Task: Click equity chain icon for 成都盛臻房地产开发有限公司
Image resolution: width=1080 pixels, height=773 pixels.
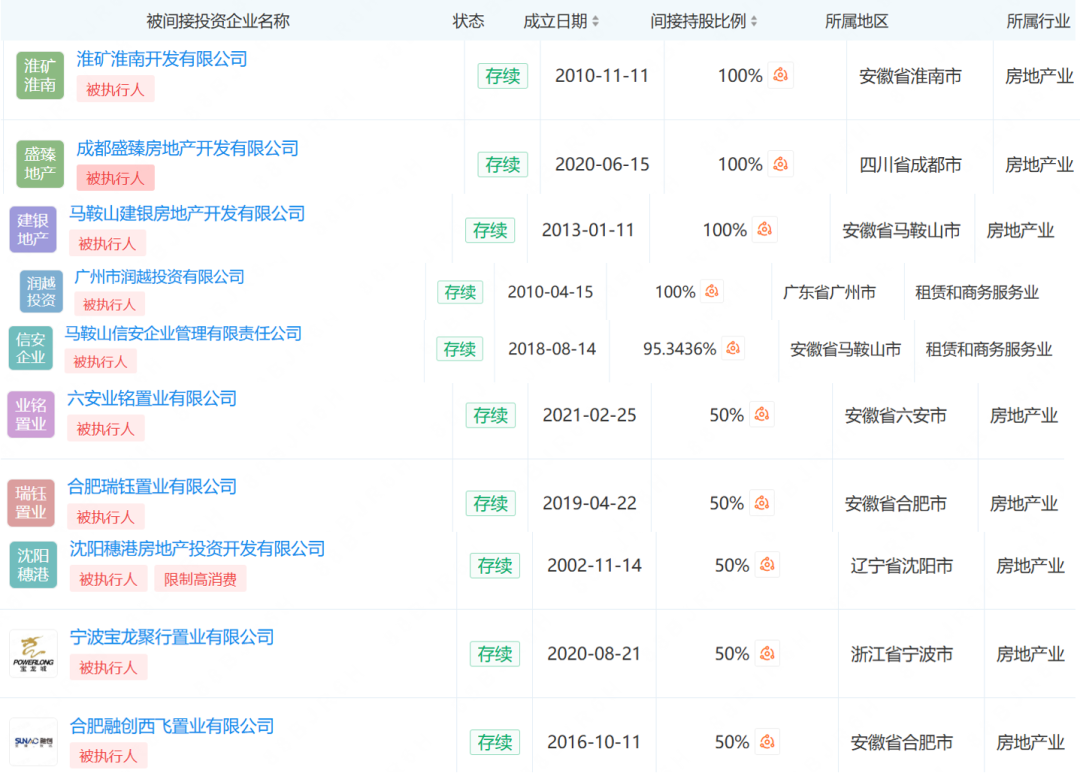Action: click(780, 164)
